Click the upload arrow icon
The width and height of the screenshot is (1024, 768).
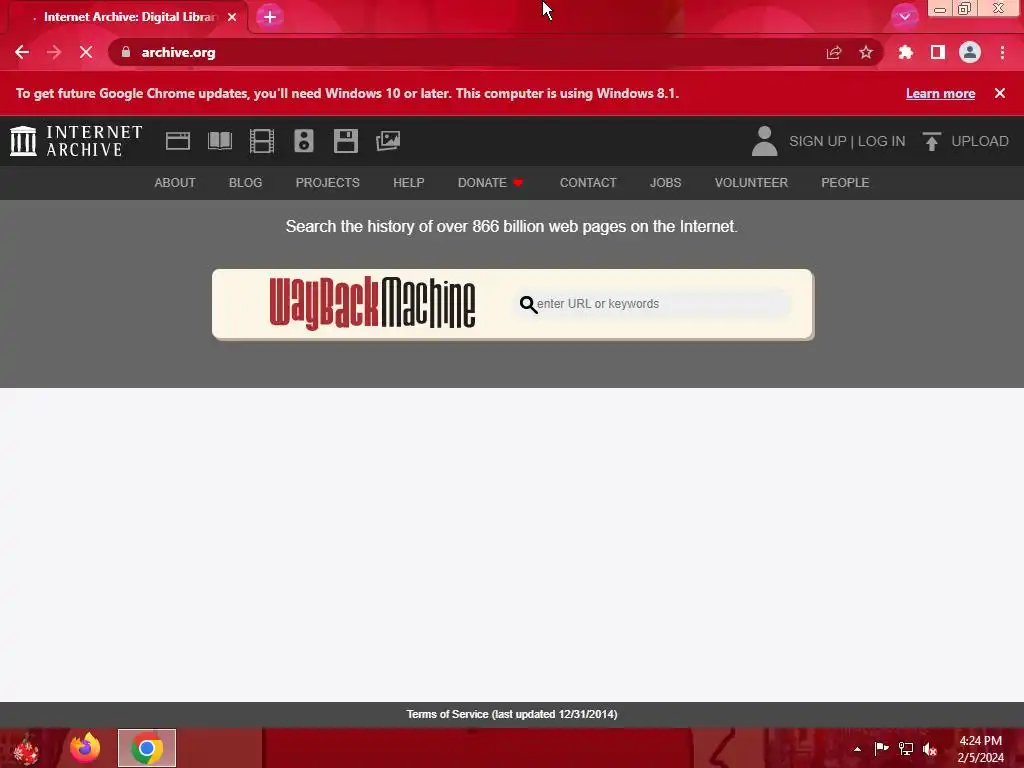coord(932,141)
